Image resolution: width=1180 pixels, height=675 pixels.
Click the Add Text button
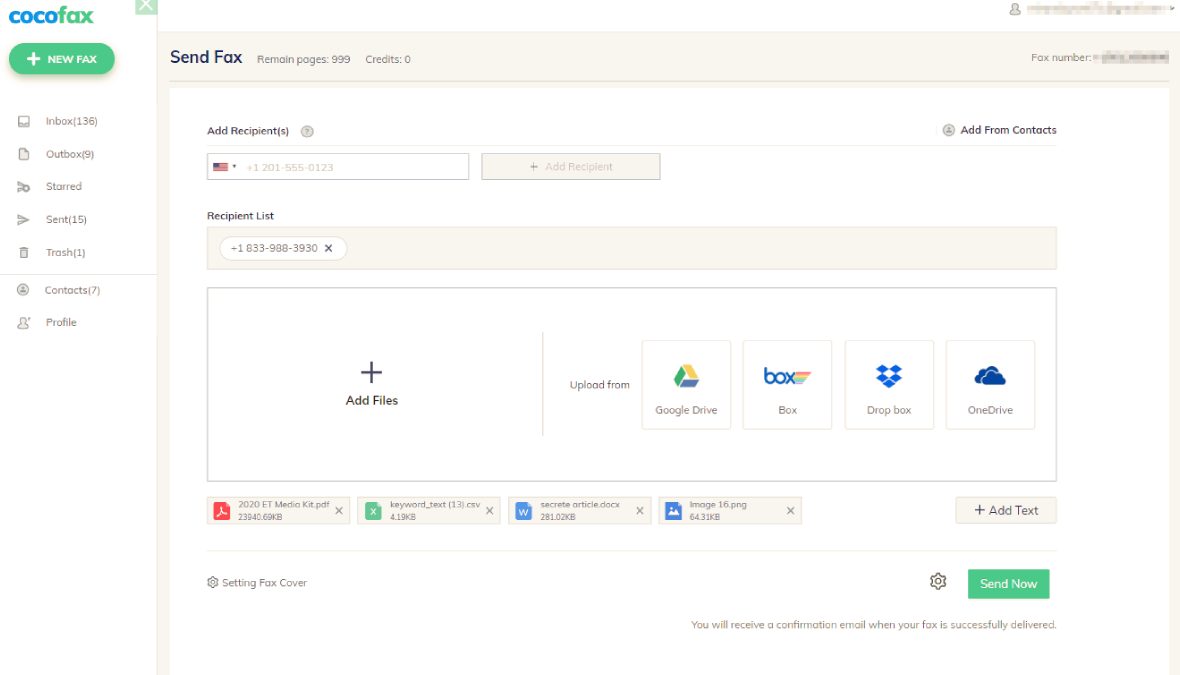1005,510
